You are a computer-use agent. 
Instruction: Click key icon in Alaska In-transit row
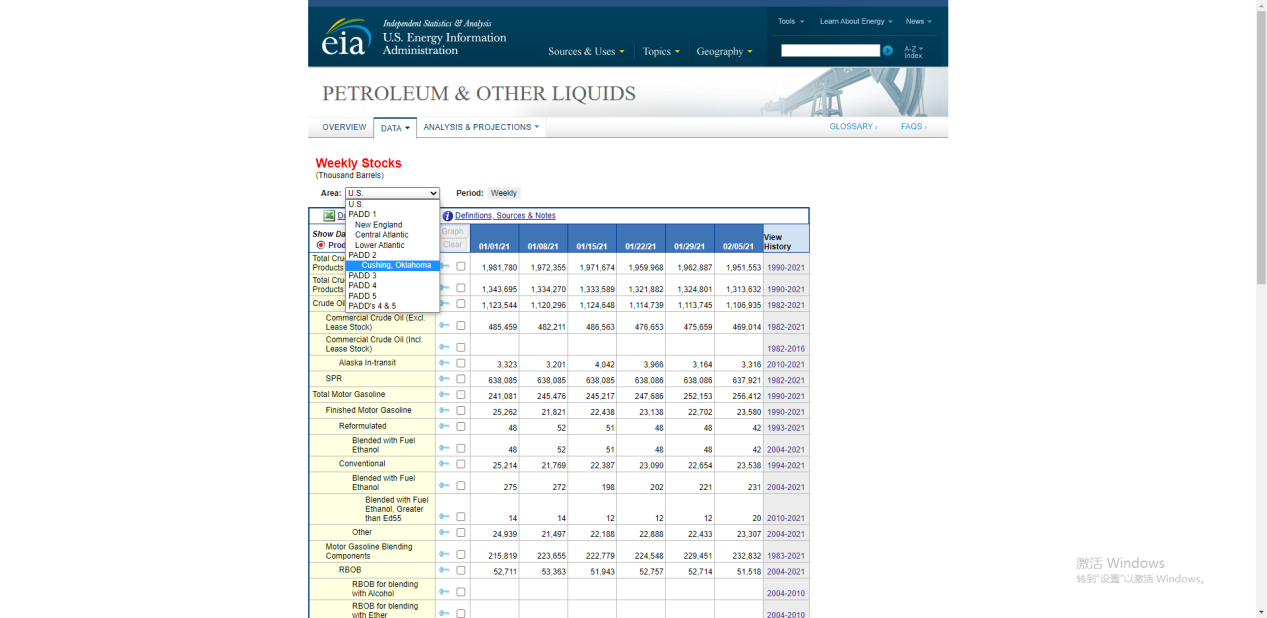444,364
